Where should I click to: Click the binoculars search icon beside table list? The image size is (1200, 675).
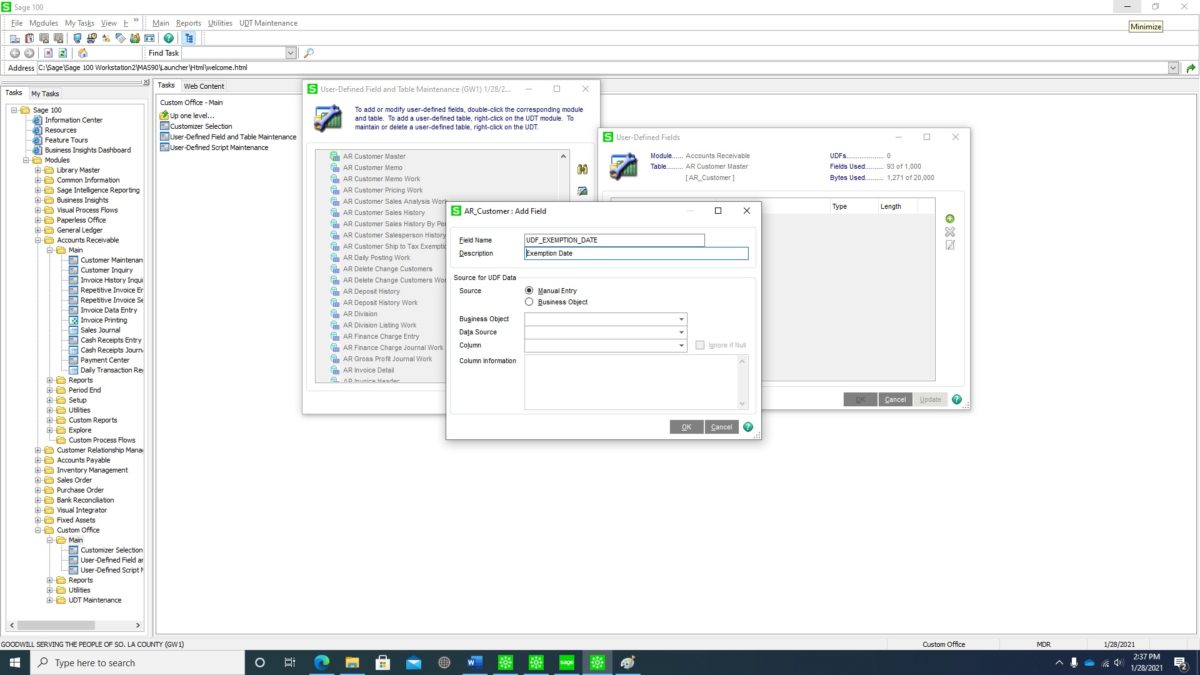coord(583,168)
